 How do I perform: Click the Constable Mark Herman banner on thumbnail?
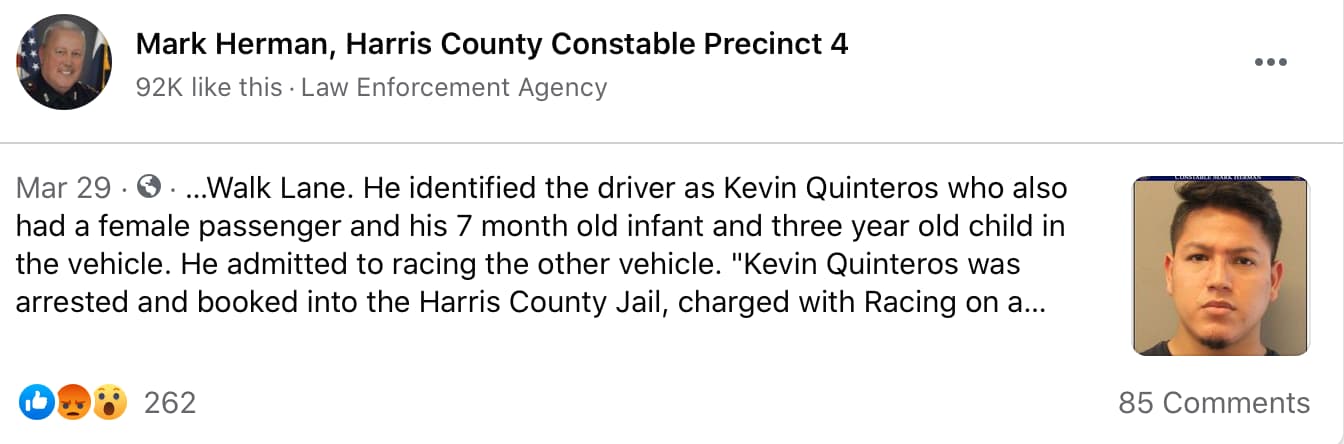pyautogui.click(x=1220, y=179)
